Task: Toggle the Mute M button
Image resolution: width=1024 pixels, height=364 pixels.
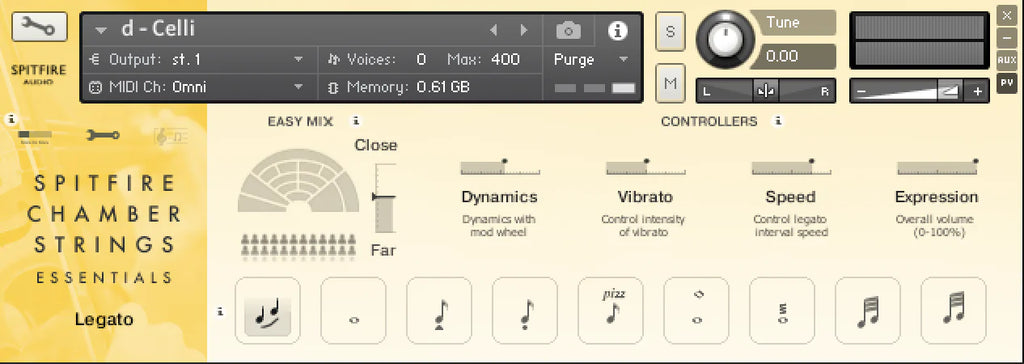Action: coord(670,83)
